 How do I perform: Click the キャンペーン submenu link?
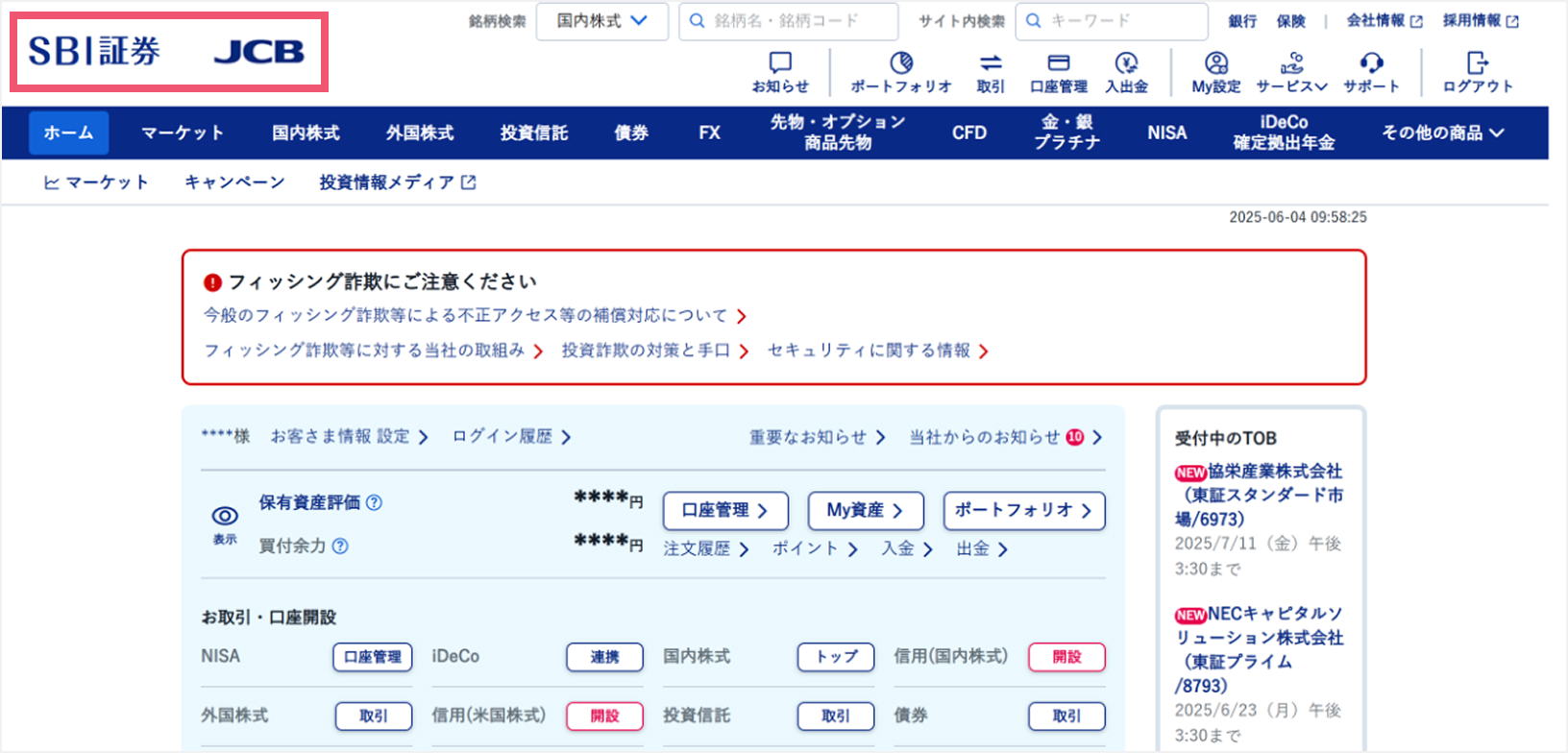tap(234, 182)
